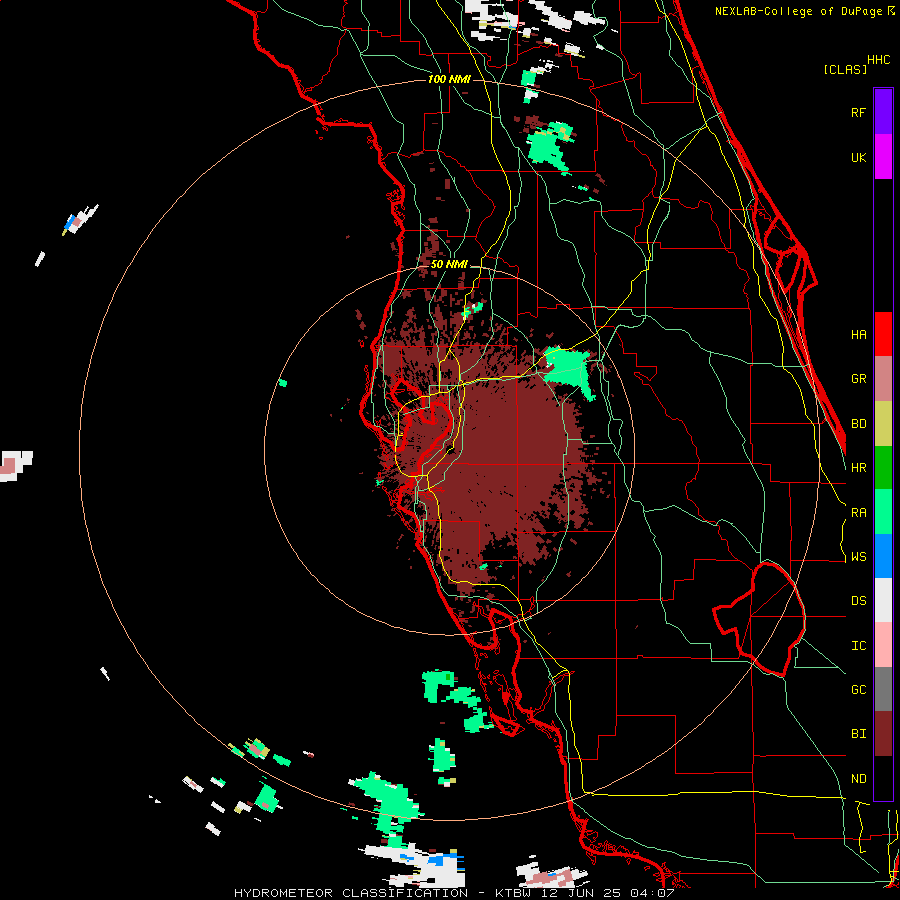Click the NEXLAB-College of DuPage credit text

pyautogui.click(x=800, y=11)
